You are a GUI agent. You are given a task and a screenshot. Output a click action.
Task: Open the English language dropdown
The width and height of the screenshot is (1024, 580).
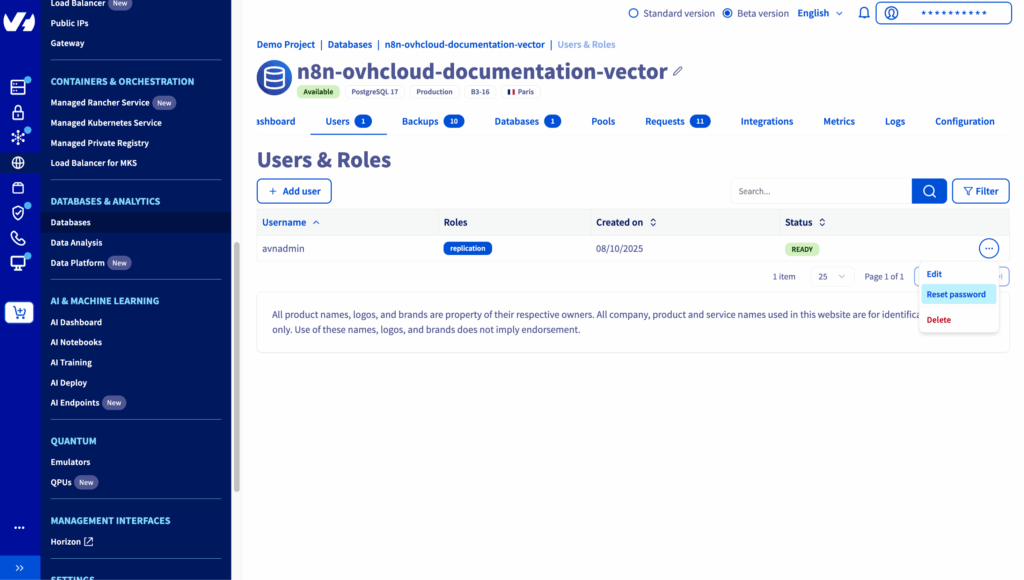click(820, 13)
